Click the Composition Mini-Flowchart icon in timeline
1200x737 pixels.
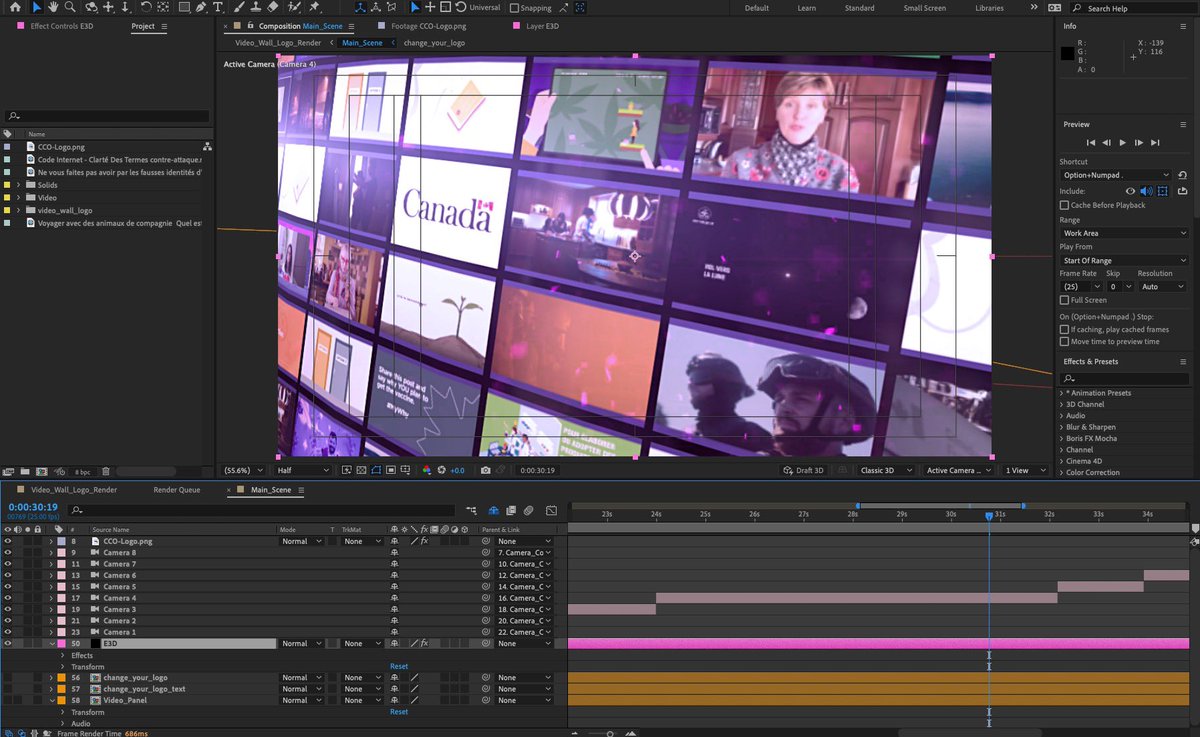click(x=471, y=510)
